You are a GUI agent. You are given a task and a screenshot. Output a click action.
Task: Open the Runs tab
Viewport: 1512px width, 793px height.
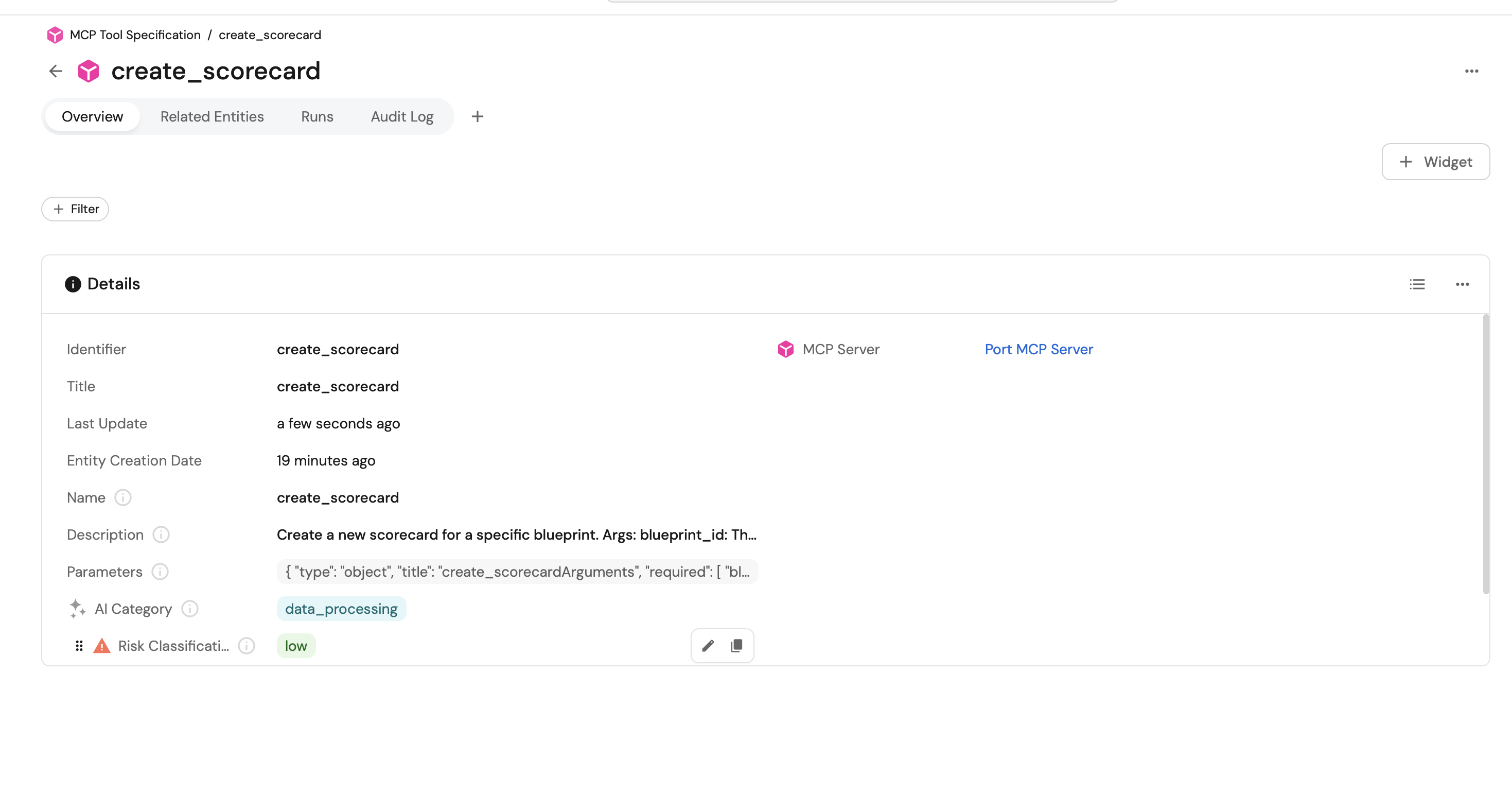(317, 116)
